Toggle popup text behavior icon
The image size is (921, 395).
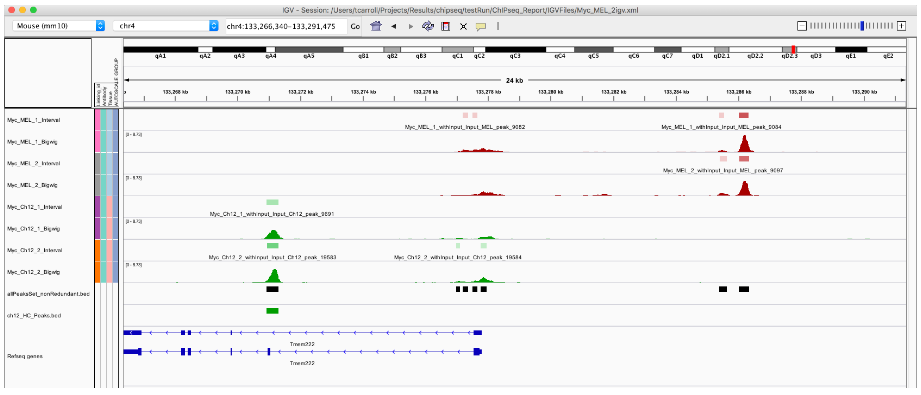(x=480, y=26)
